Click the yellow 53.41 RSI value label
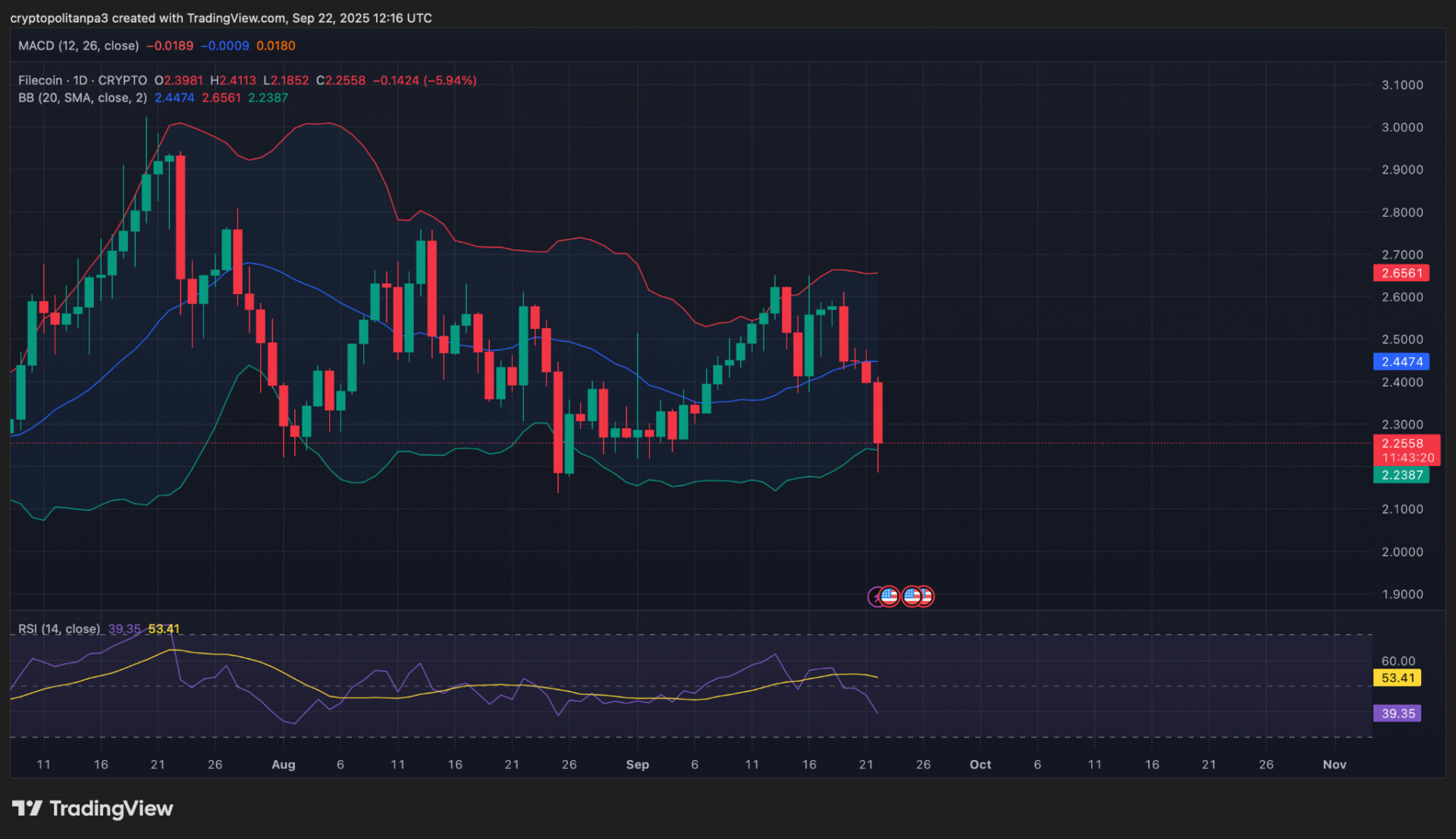1456x839 pixels. coord(1397,678)
